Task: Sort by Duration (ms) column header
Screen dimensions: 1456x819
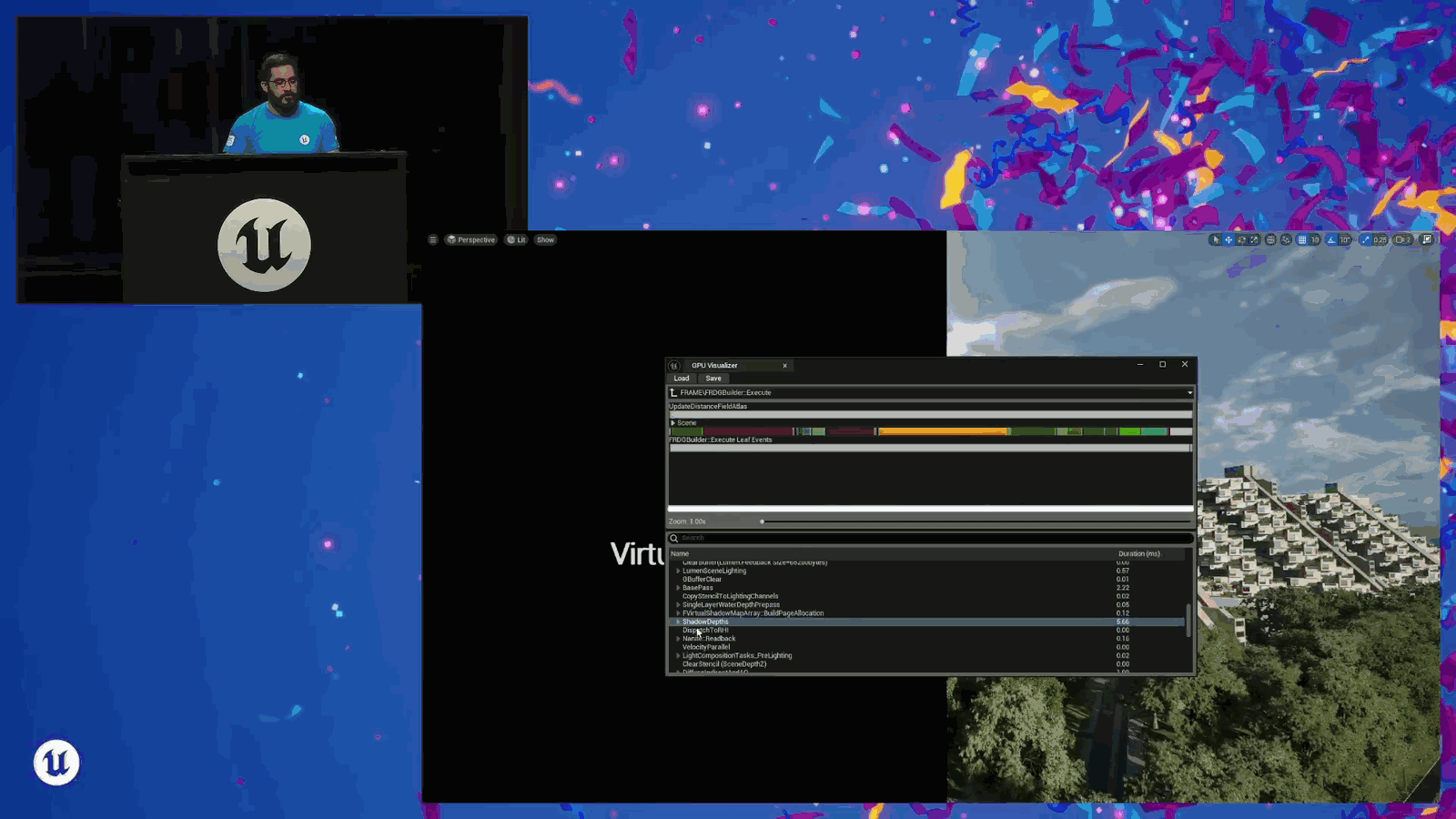Action: pyautogui.click(x=1139, y=553)
